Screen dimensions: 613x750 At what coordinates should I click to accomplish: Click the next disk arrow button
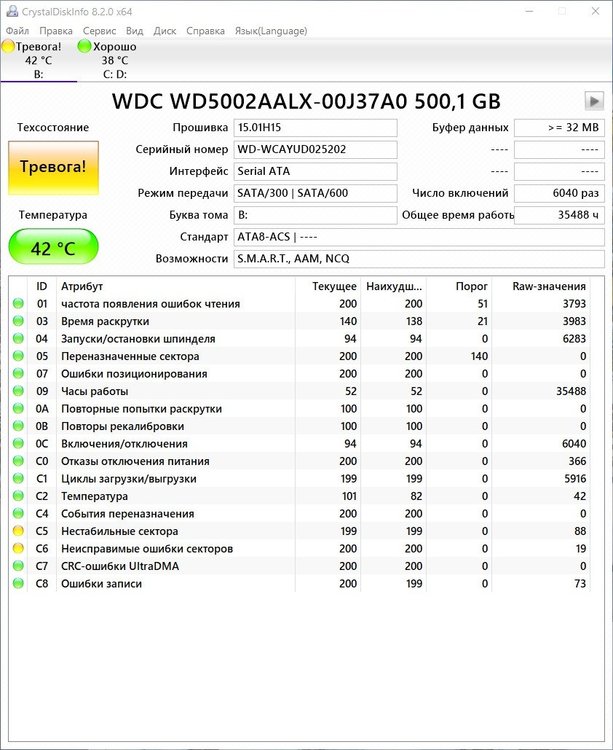(x=594, y=101)
